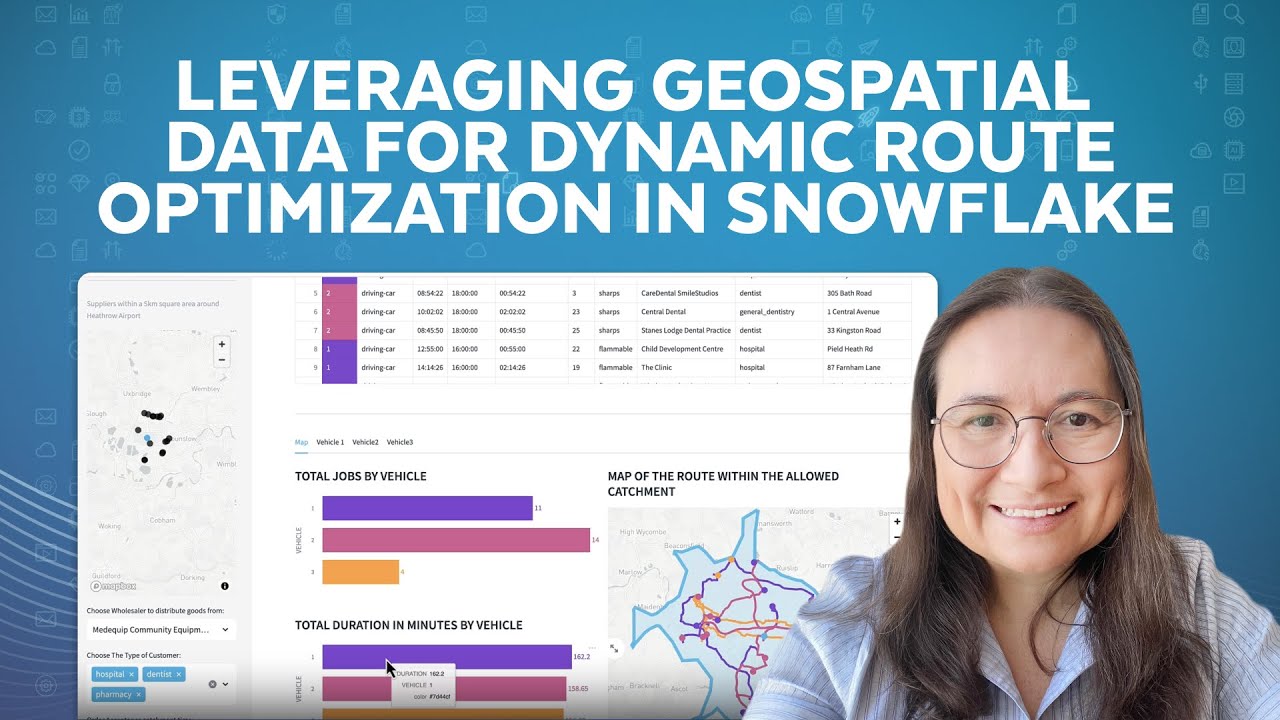Select the 12:55:00 time cell
1280x720 pixels.
(430, 349)
